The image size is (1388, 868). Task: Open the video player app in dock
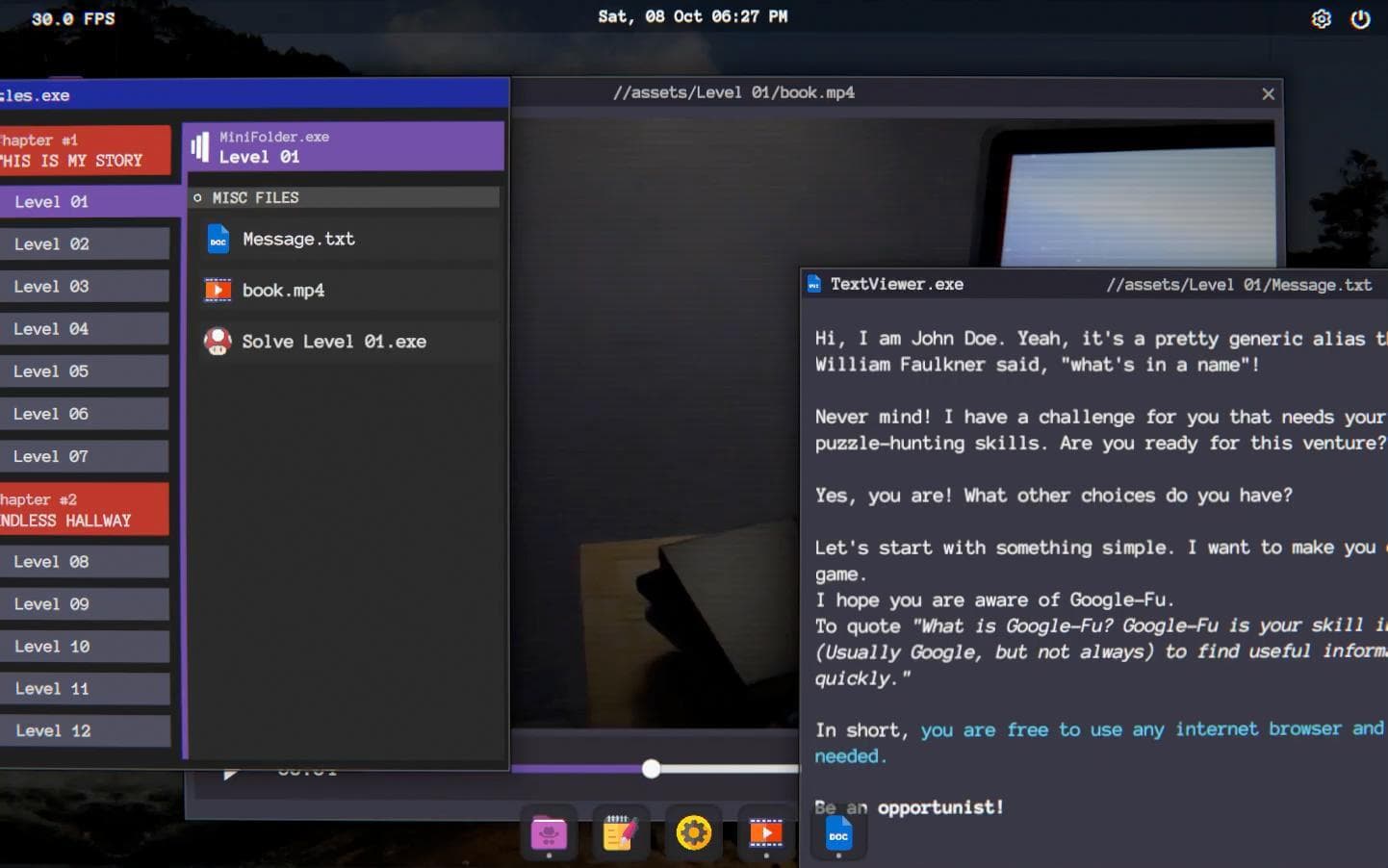coord(765,832)
